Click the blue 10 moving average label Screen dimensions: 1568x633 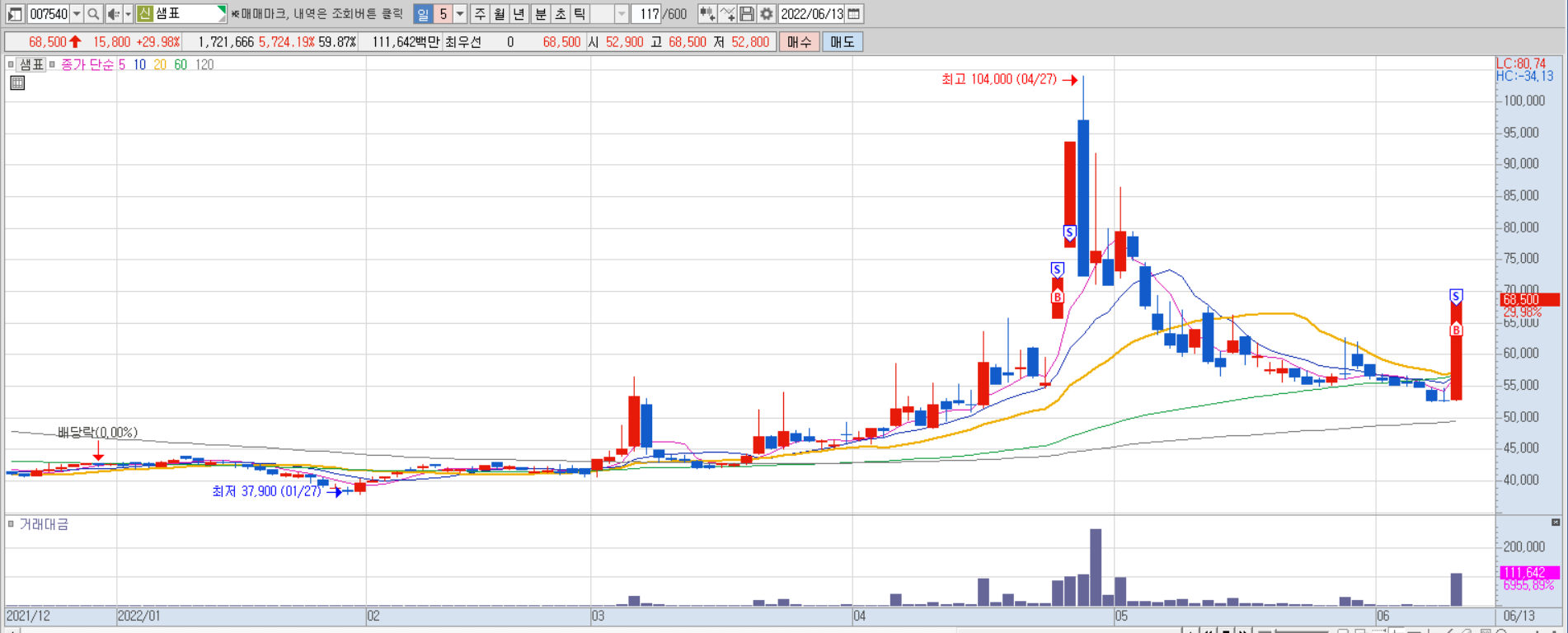(139, 64)
